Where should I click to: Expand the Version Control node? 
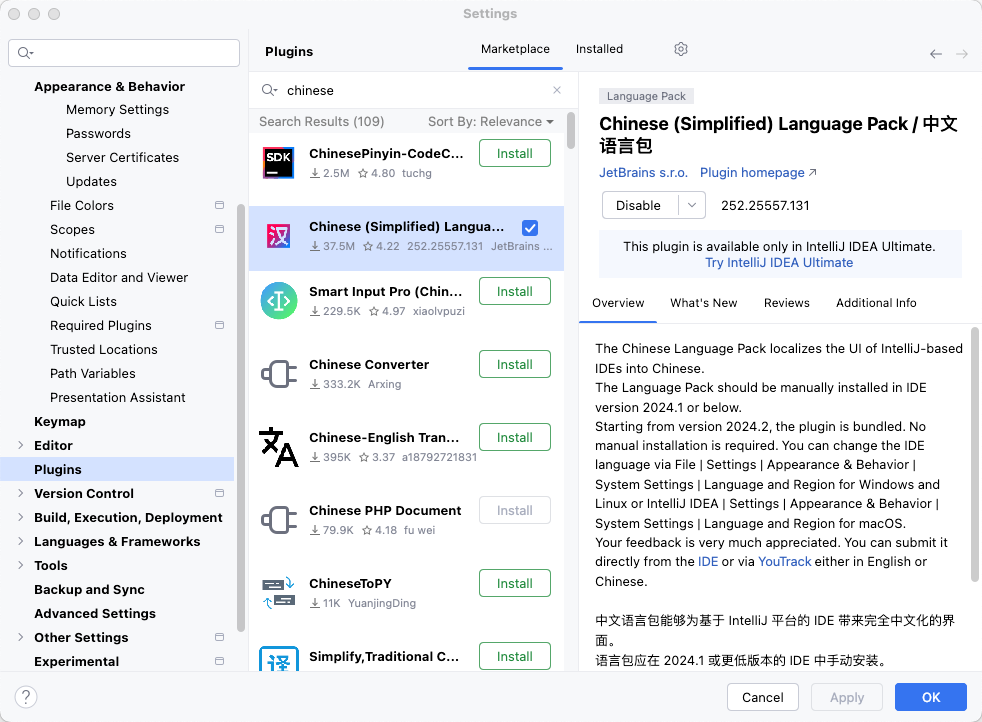tap(21, 493)
